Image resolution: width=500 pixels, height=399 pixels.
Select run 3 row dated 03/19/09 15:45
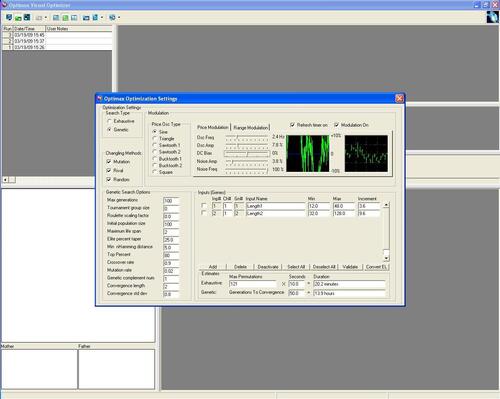click(x=57, y=35)
